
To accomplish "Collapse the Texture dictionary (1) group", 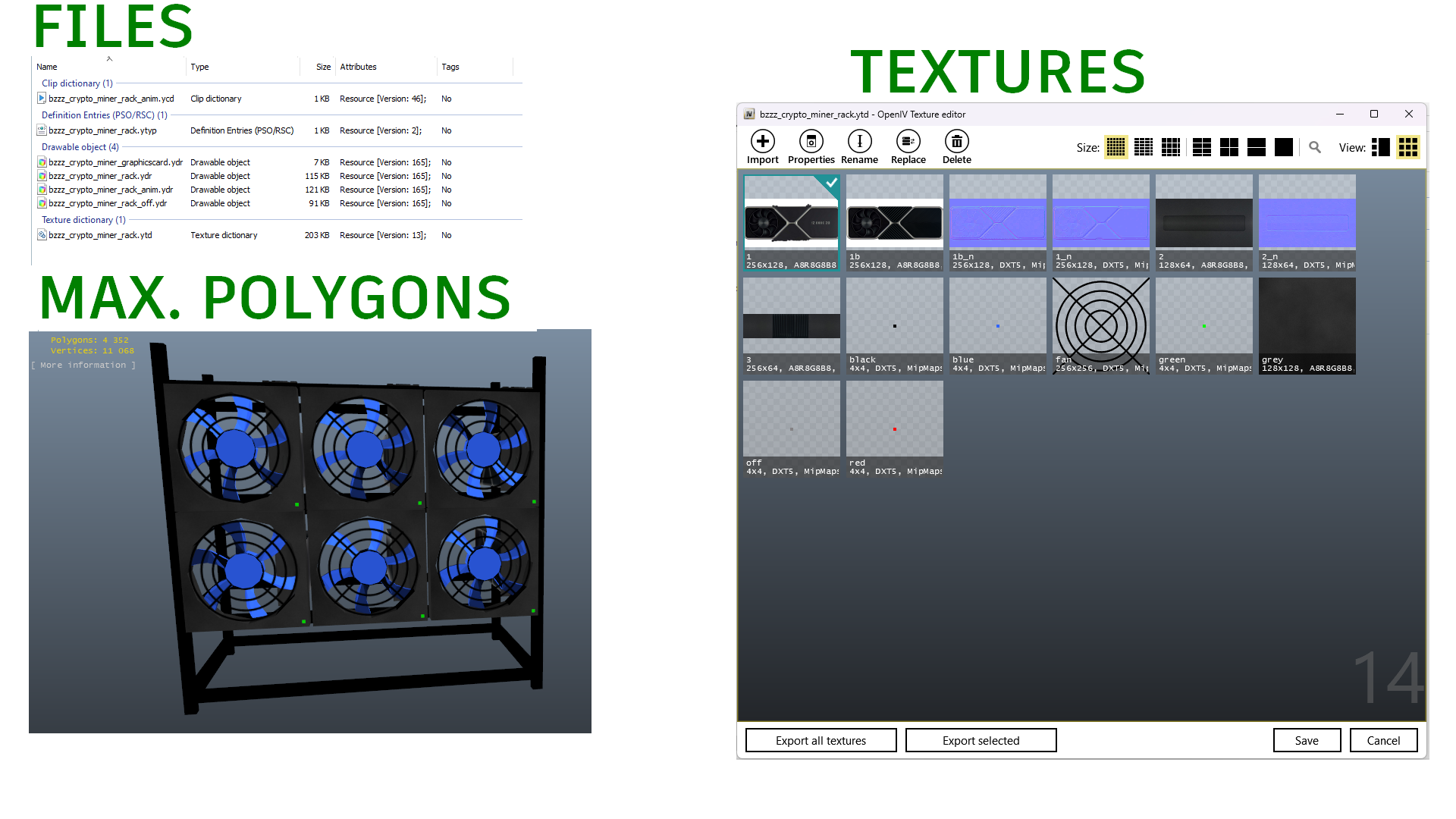I will tap(83, 220).
